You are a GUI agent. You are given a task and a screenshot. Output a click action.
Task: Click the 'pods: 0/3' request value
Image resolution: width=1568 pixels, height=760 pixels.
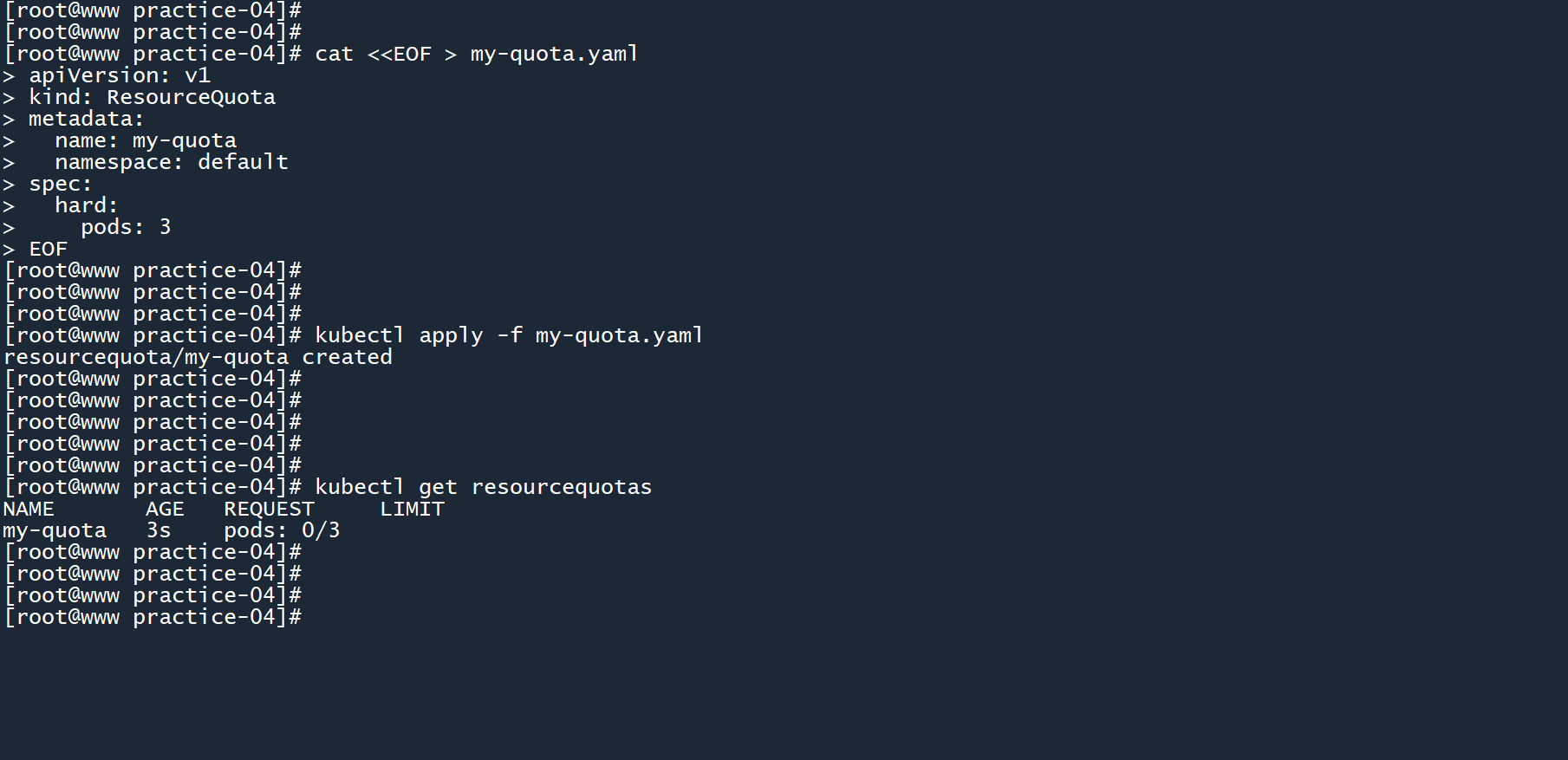coord(282,530)
